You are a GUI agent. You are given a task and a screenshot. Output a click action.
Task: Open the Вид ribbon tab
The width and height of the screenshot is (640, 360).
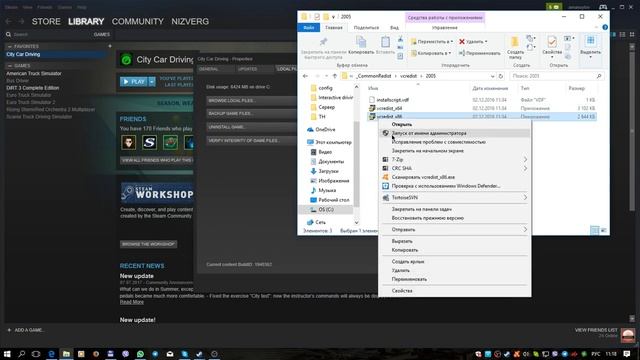(394, 28)
